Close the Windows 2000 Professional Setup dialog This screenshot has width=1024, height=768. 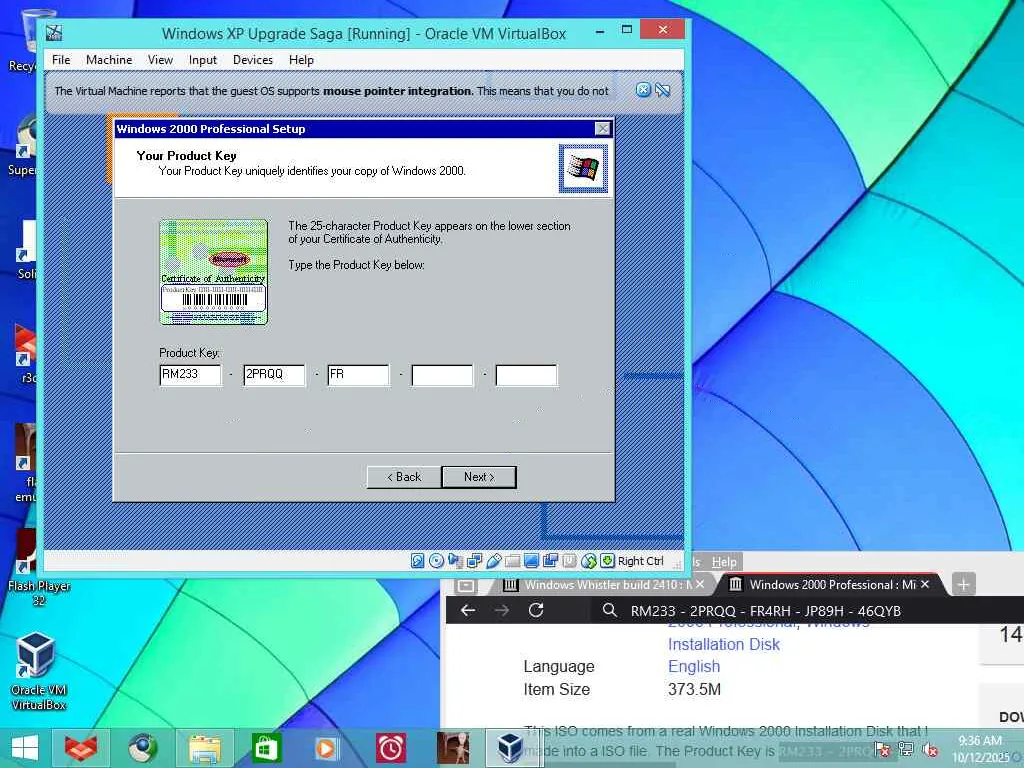pos(602,129)
